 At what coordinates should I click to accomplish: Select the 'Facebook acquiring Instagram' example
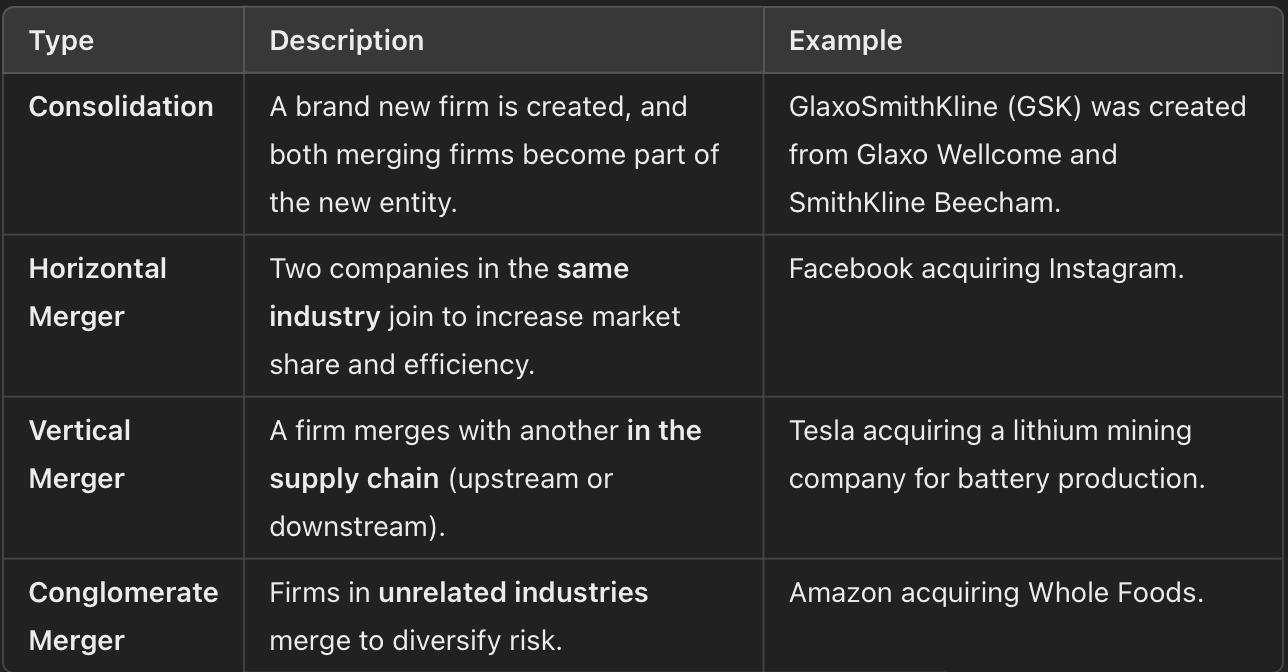(x=986, y=269)
